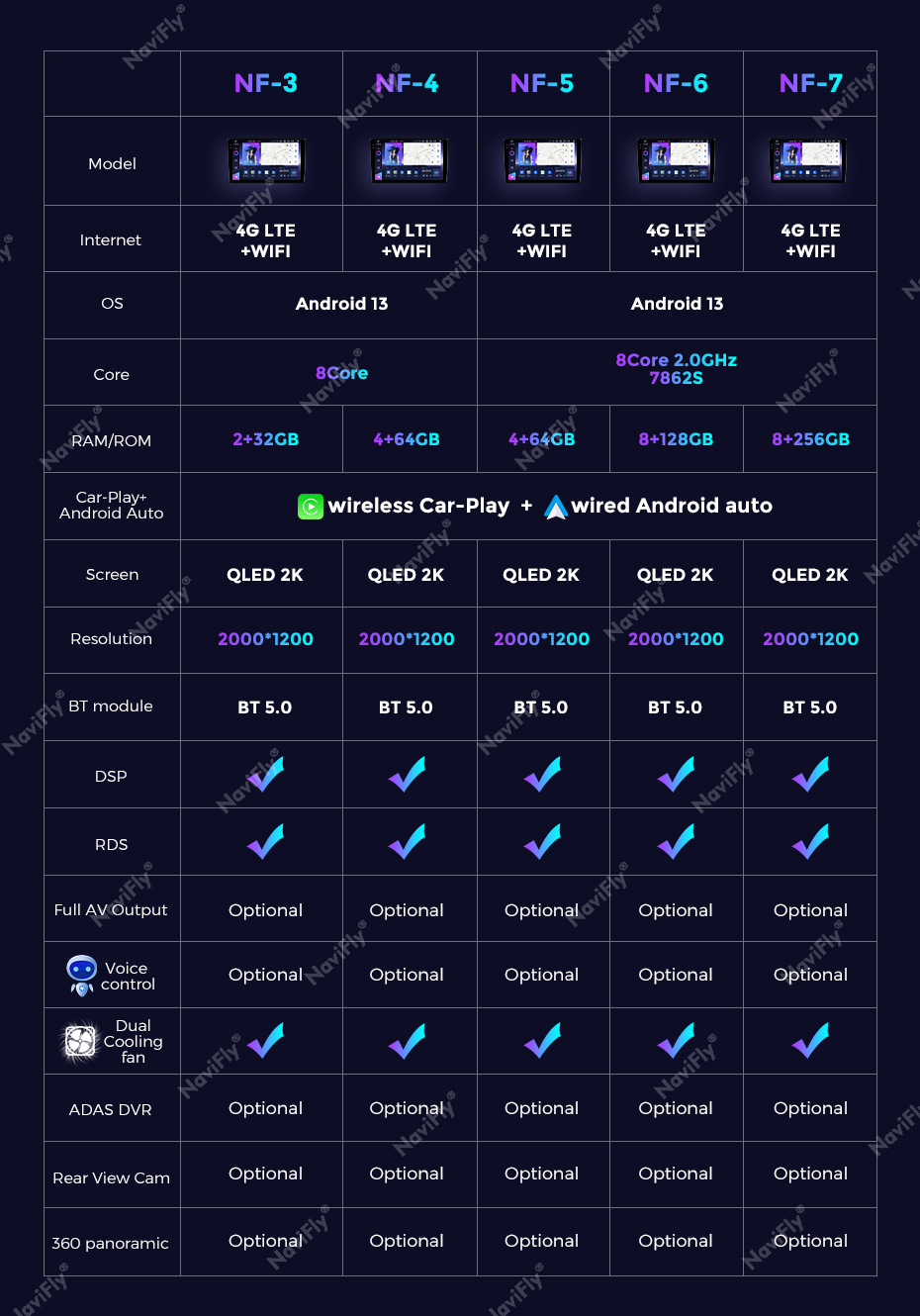
Task: Click the RDS checkmark for NF-7
Action: click(x=810, y=842)
